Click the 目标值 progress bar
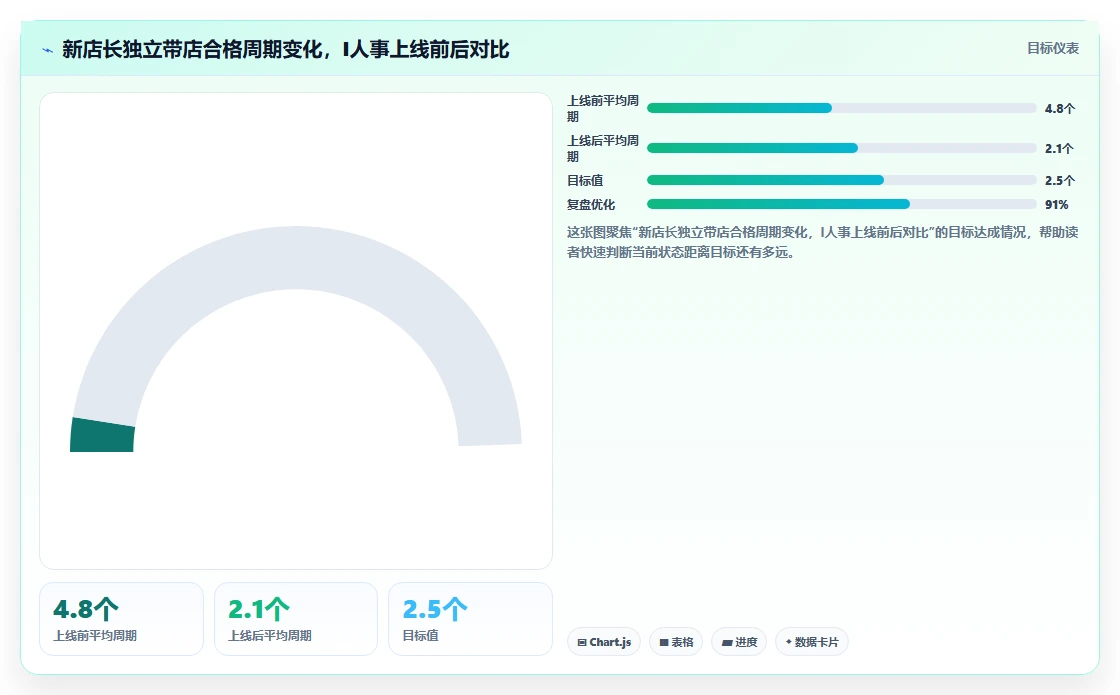 coord(841,180)
